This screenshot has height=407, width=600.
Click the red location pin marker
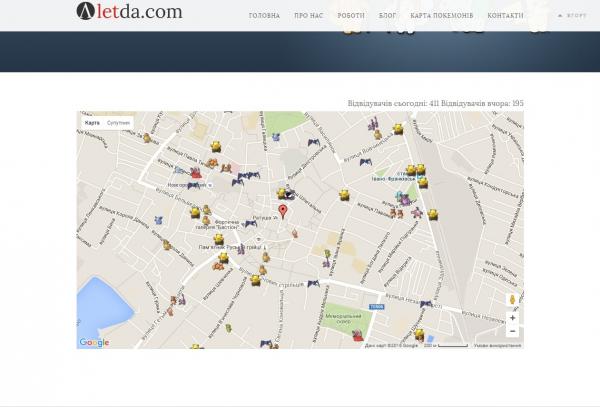(282, 211)
